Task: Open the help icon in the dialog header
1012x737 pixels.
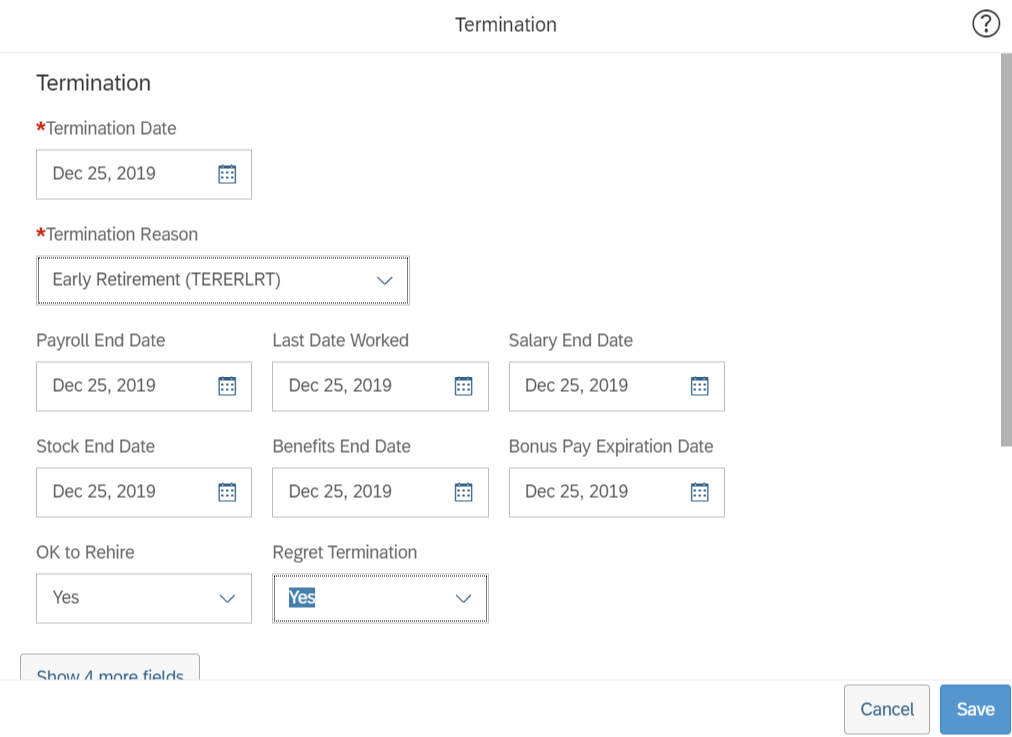Action: click(x=986, y=24)
